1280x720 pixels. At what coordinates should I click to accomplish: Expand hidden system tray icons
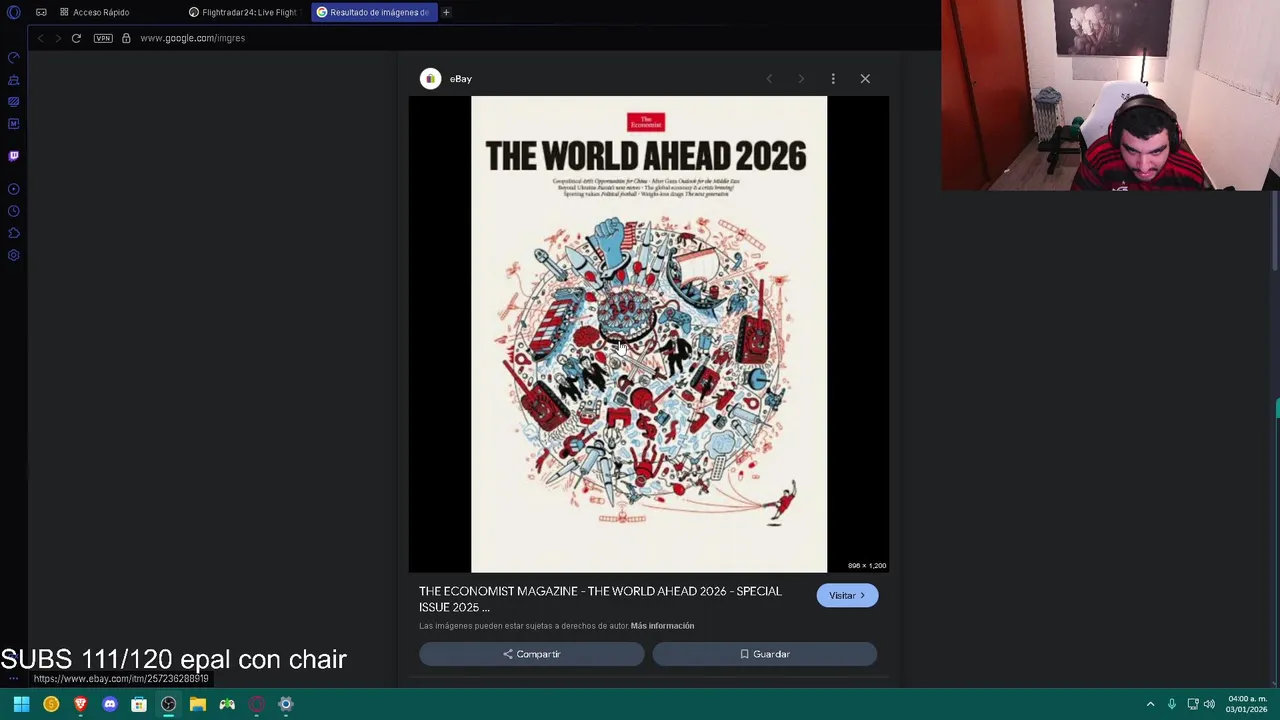coord(1150,704)
